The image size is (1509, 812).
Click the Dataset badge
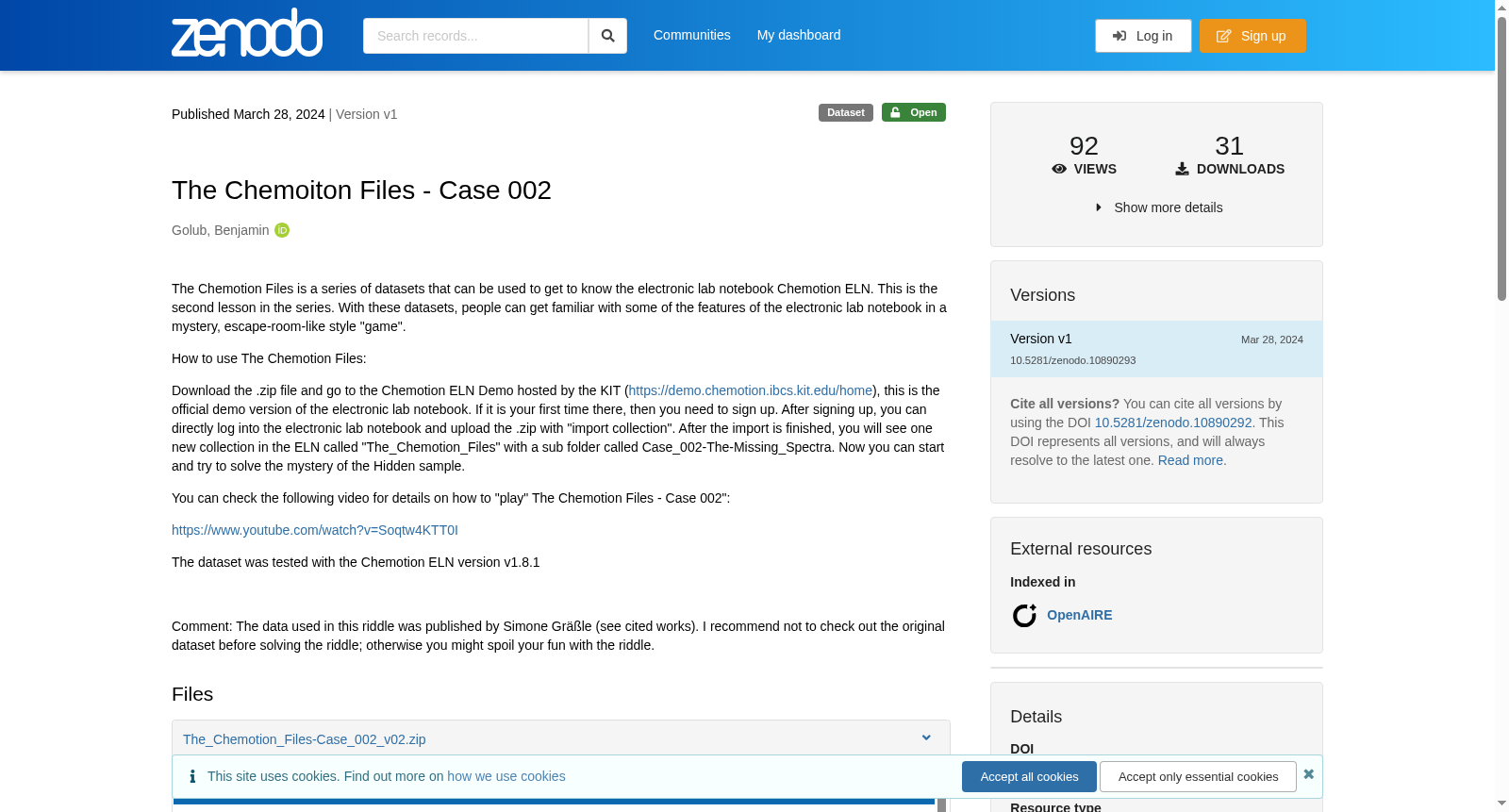[x=845, y=112]
